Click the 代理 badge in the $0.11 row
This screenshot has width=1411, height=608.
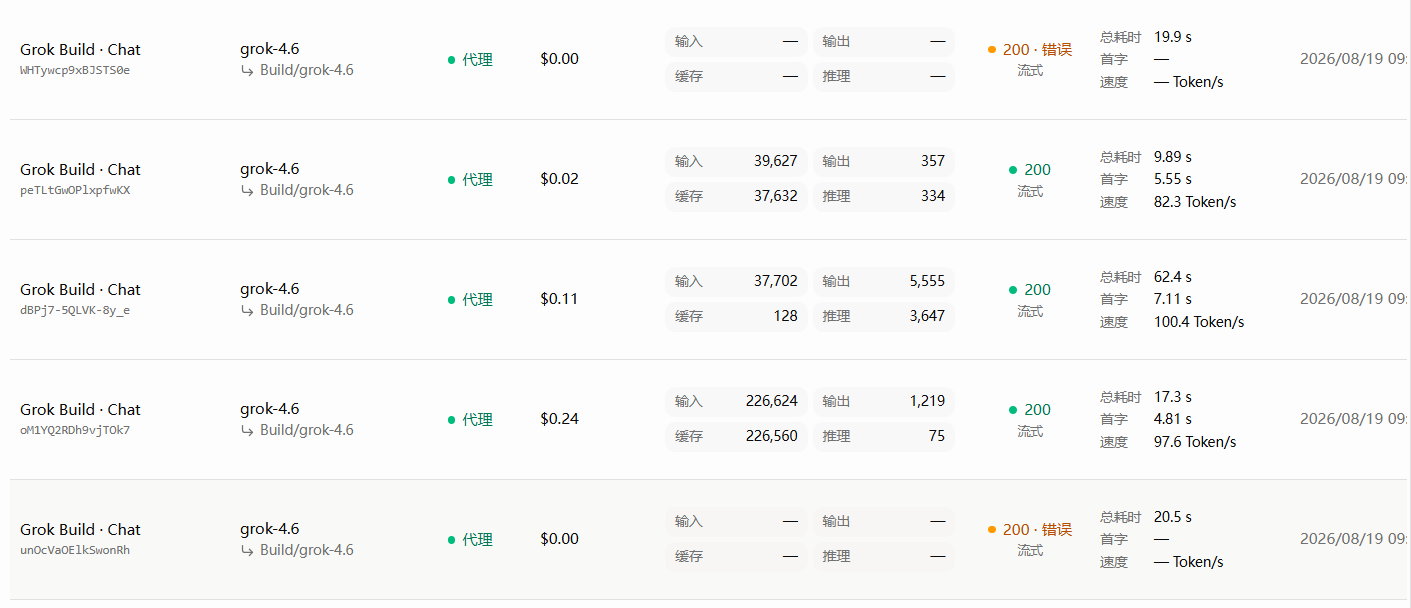click(470, 300)
